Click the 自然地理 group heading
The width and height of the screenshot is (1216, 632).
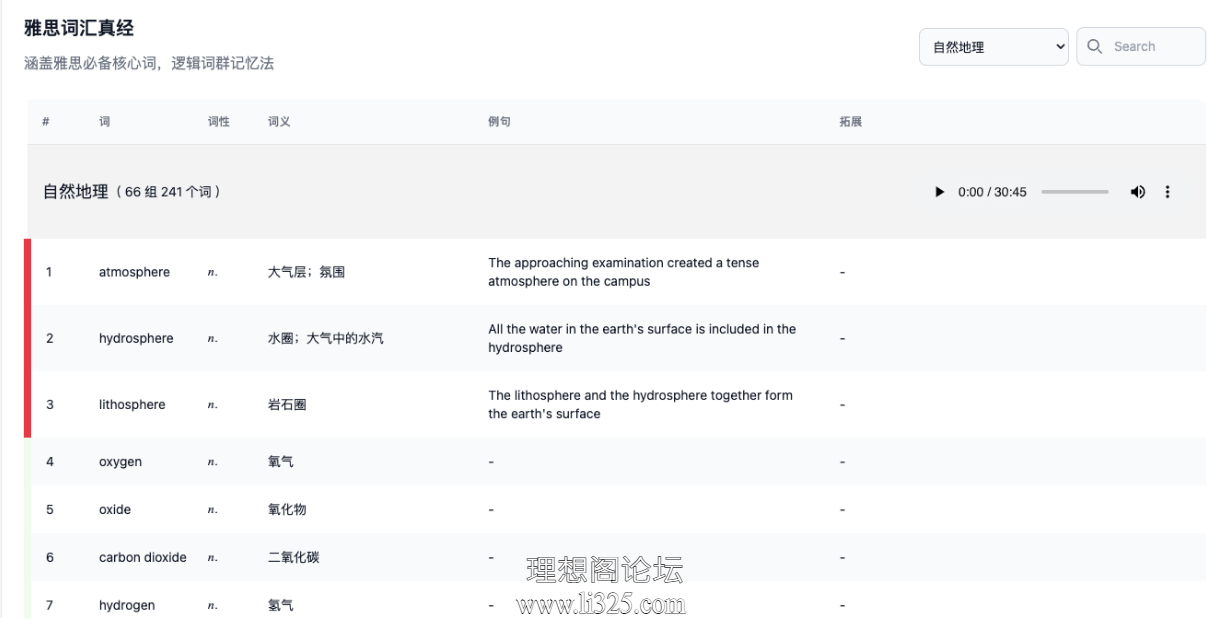click(x=75, y=192)
